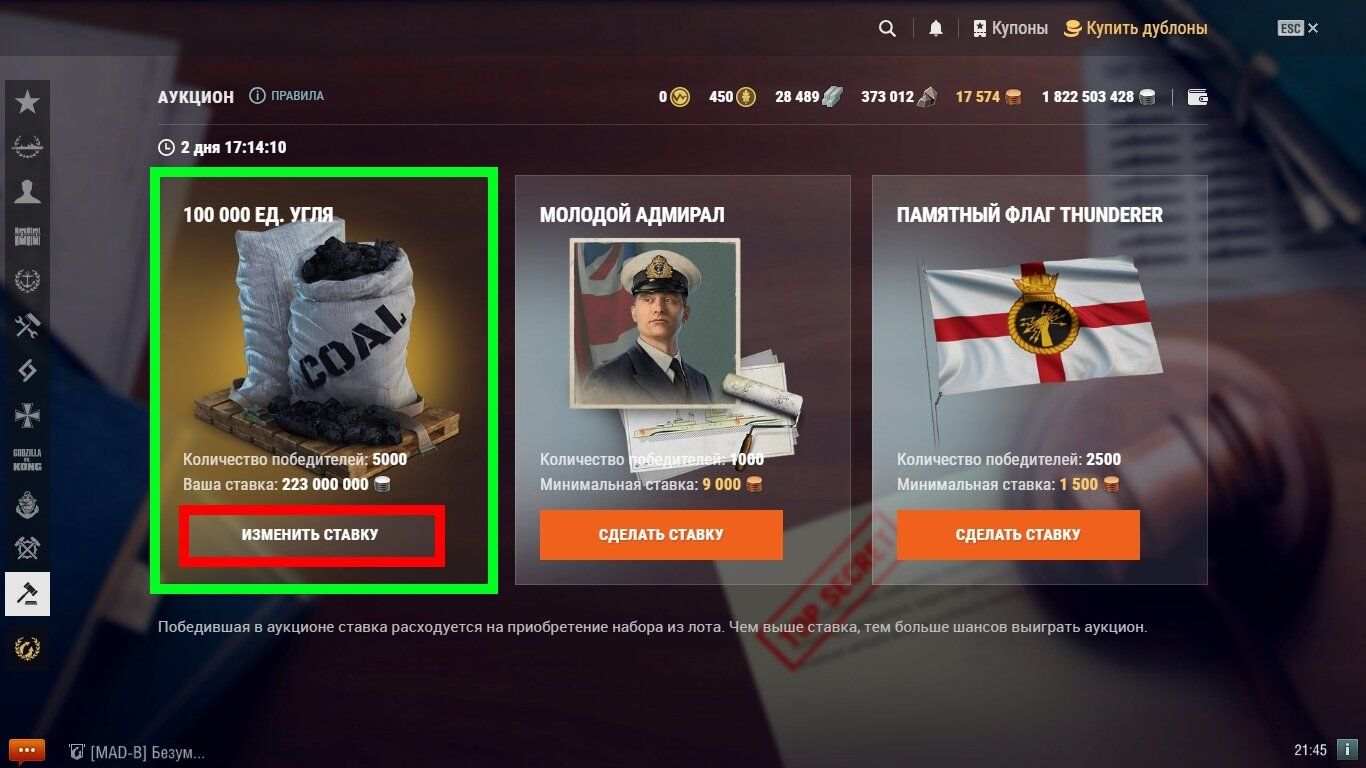Close the screen with the ESC button
1366x768 pixels.
point(1298,29)
